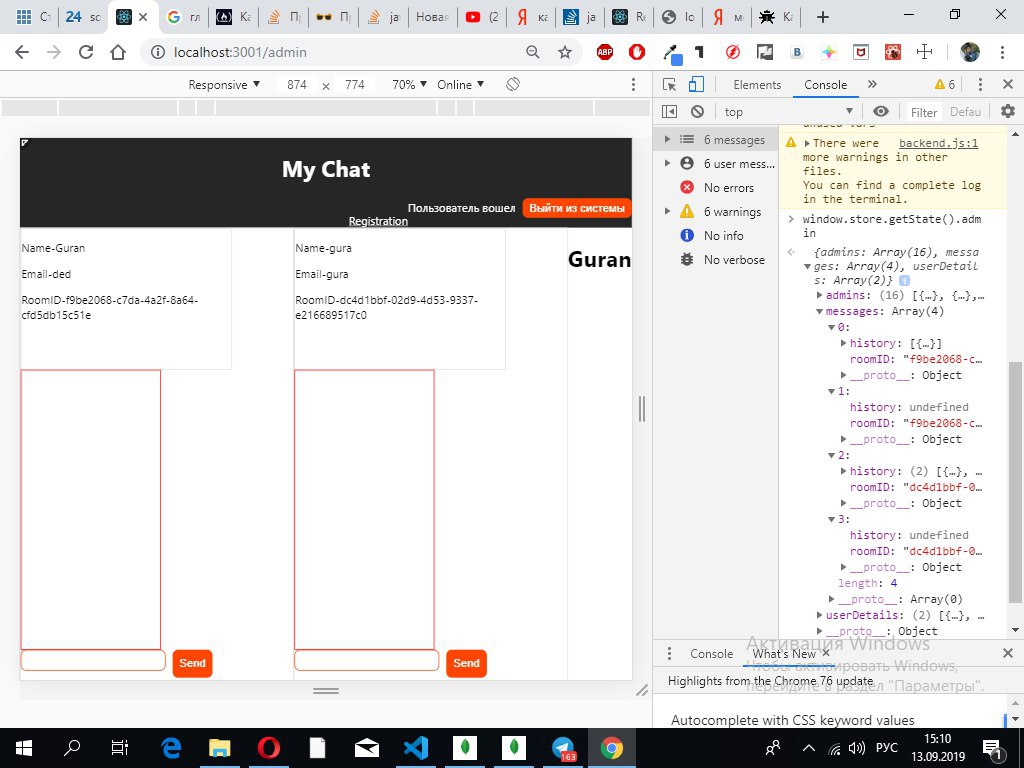The image size is (1024, 768).
Task: Switch to the Elements tab
Action: 756,85
